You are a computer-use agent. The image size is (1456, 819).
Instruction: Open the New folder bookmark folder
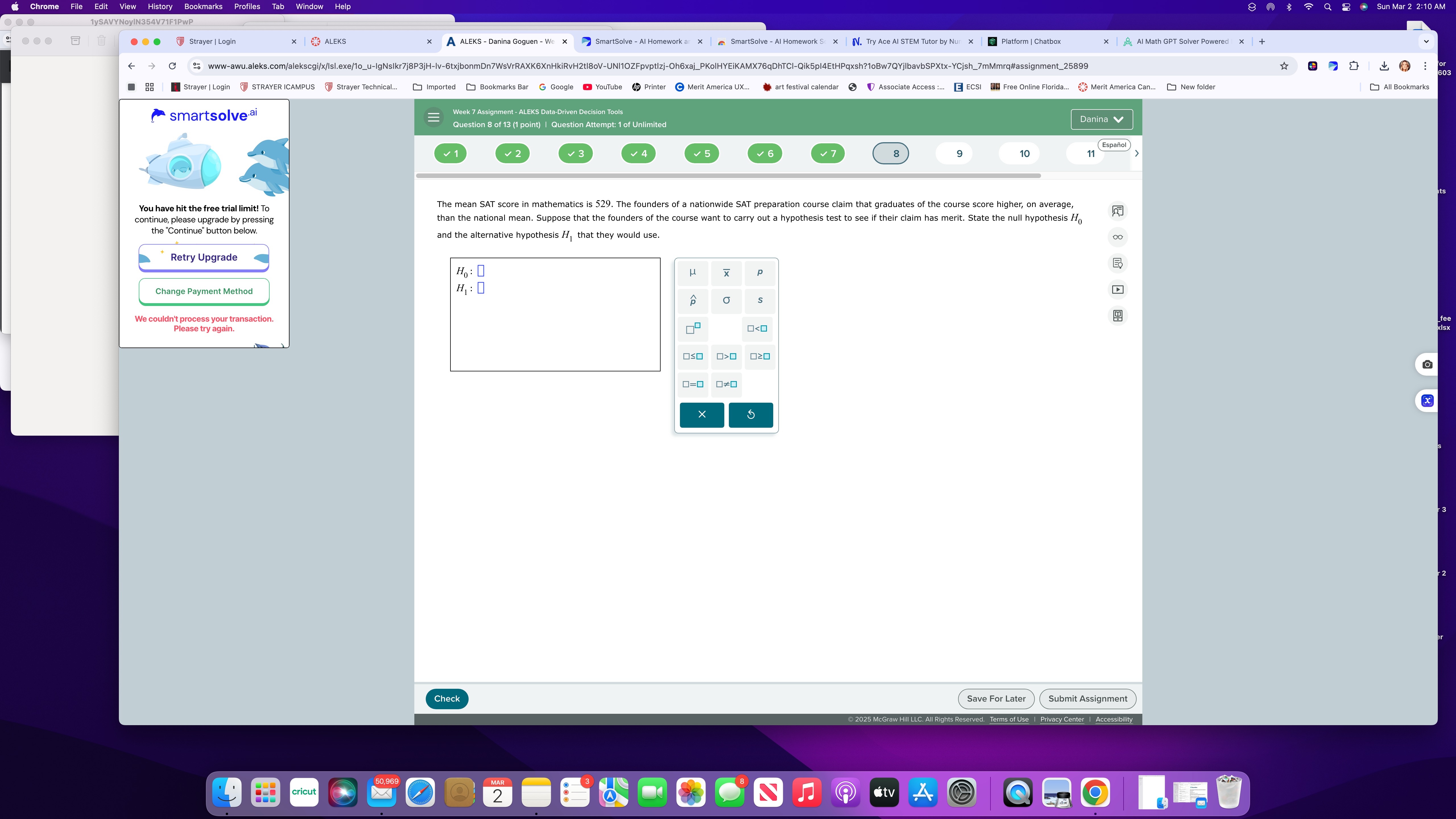1192,87
